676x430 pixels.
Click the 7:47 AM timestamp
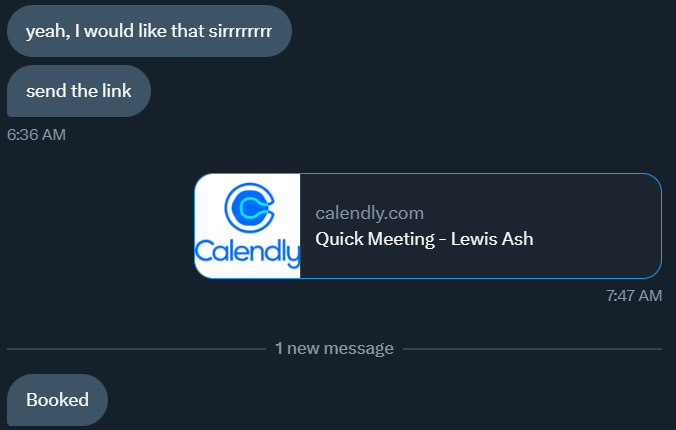coord(634,296)
